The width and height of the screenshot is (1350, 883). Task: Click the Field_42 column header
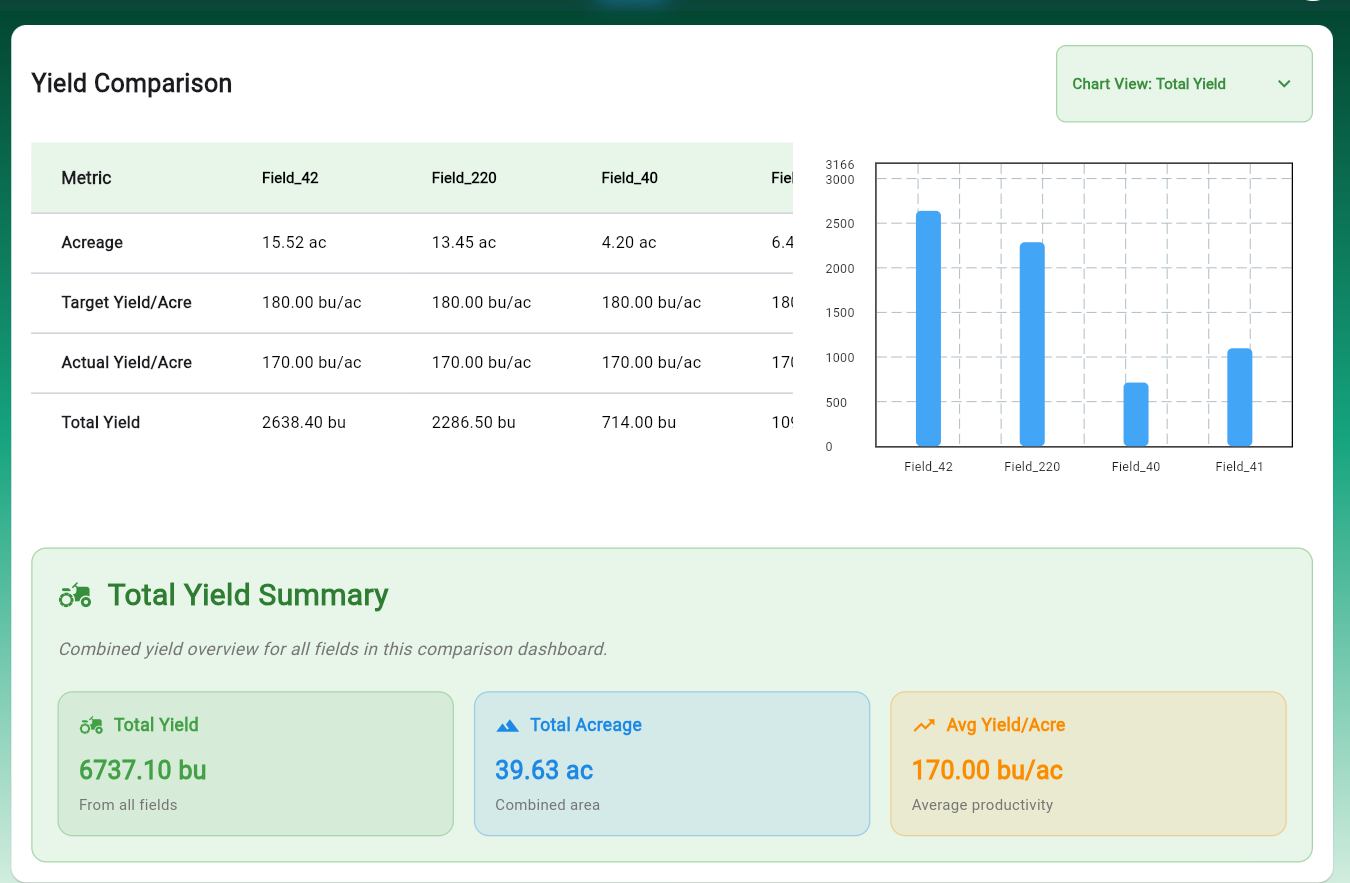click(290, 178)
